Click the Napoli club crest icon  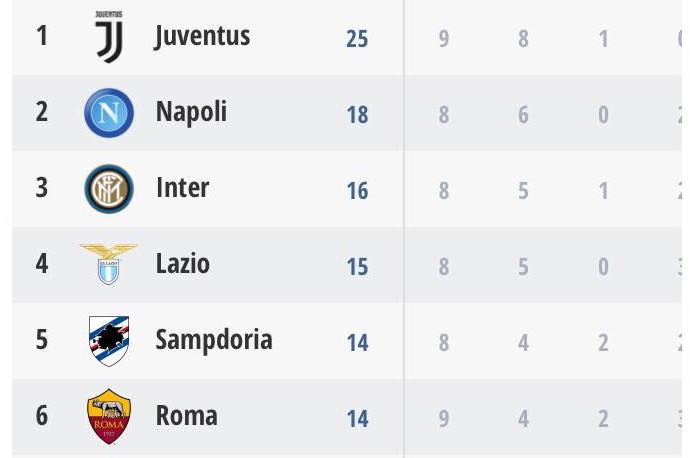click(108, 113)
